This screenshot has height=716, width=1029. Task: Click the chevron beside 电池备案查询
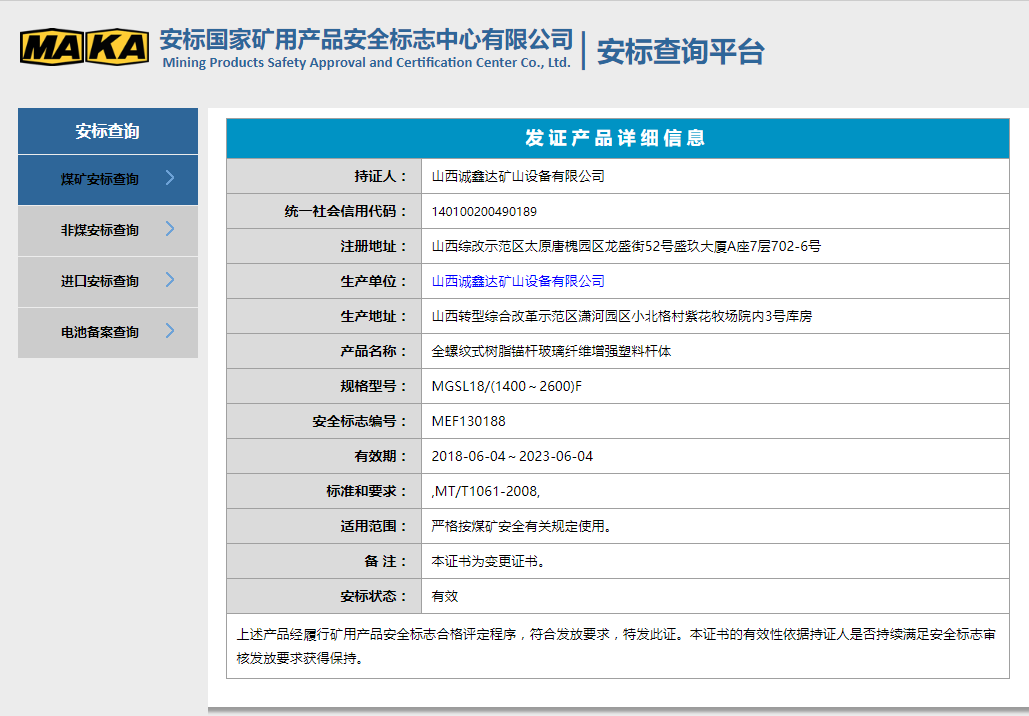(x=170, y=331)
